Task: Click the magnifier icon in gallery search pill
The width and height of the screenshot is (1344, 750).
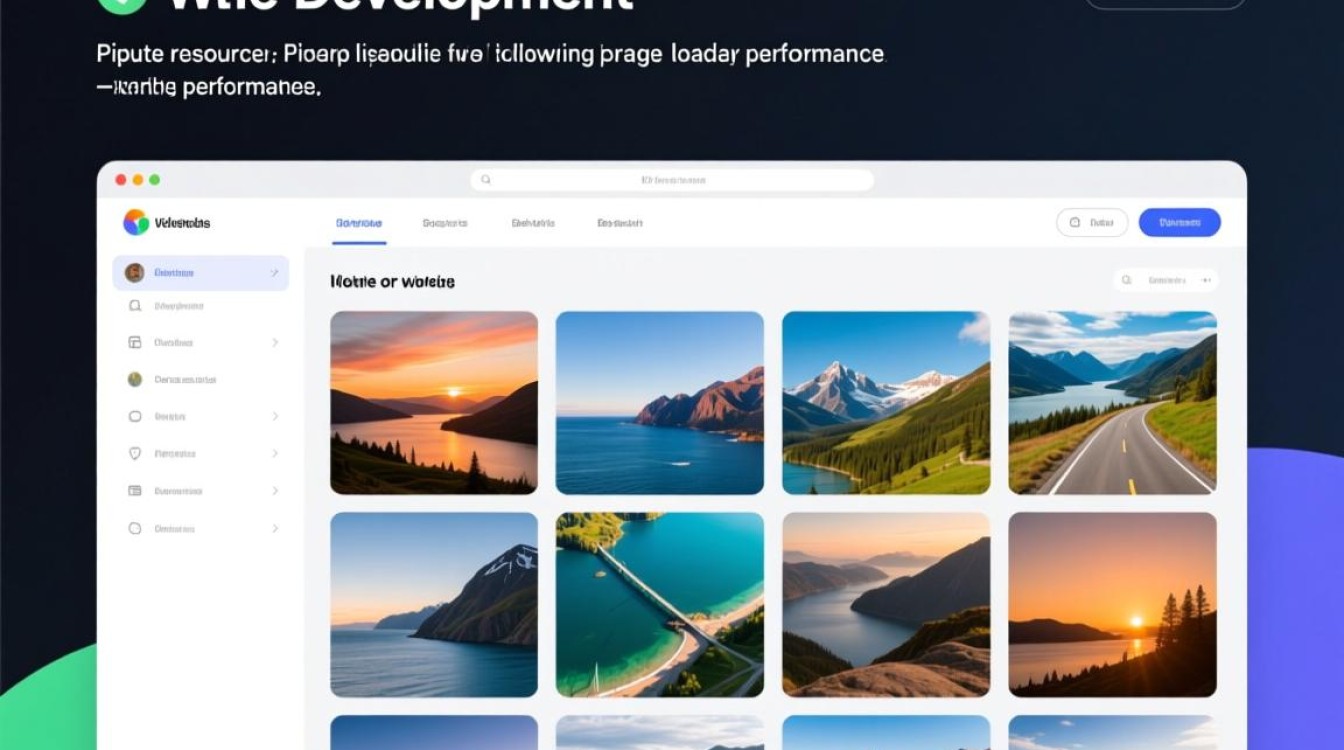Action: click(1127, 281)
